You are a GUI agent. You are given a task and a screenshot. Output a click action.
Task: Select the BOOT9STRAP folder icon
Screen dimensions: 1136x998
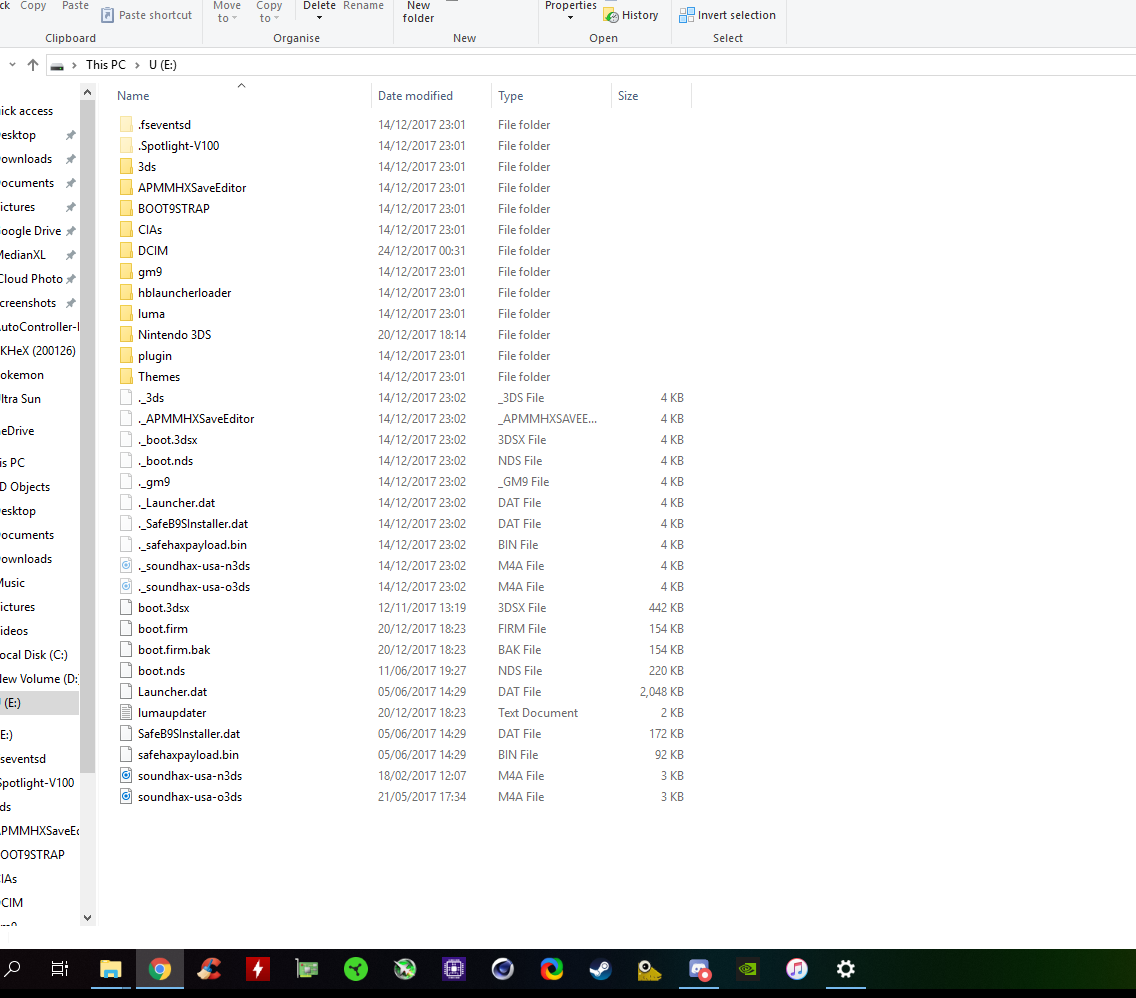click(x=126, y=209)
